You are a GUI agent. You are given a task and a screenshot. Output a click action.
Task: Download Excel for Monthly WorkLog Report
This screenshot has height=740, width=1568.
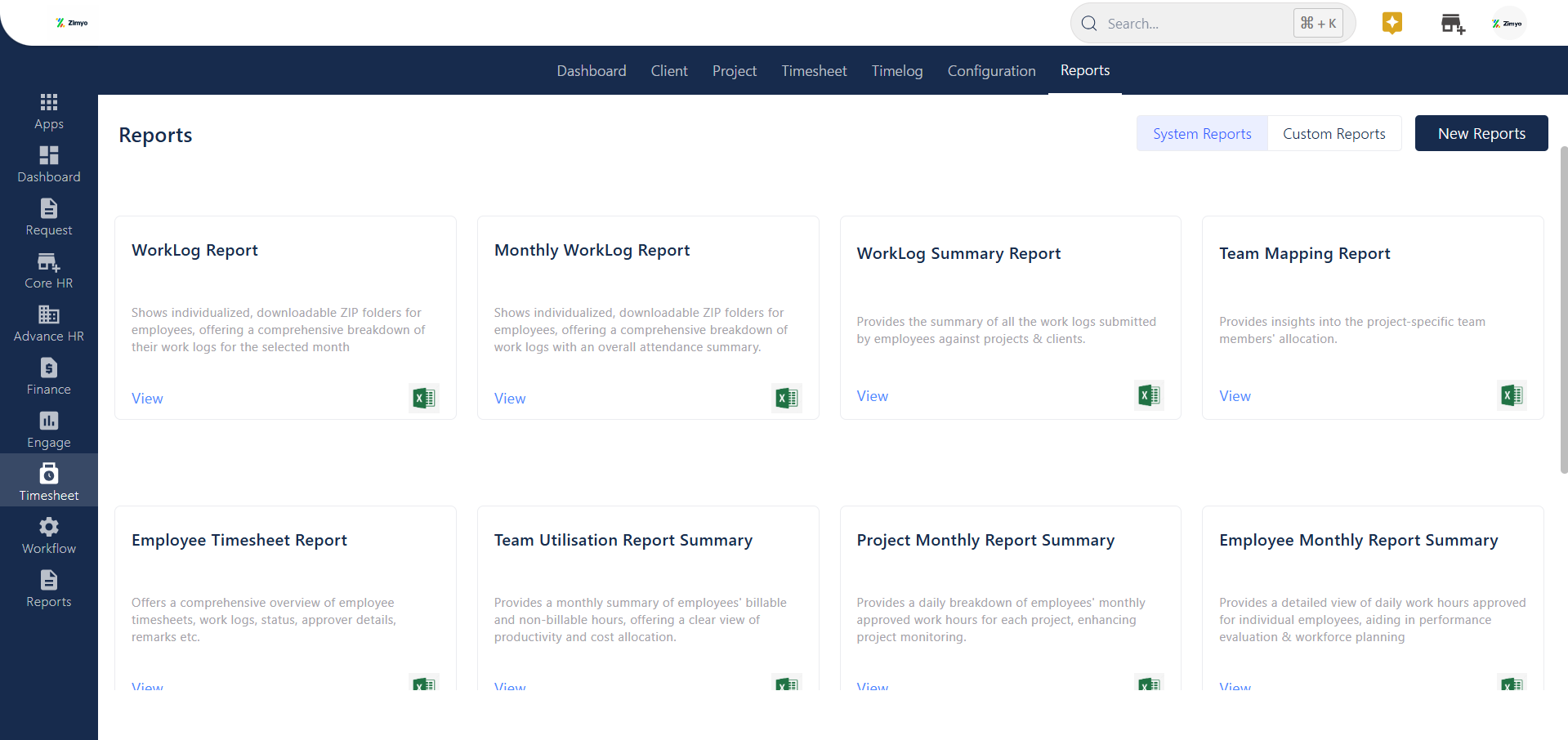(787, 398)
